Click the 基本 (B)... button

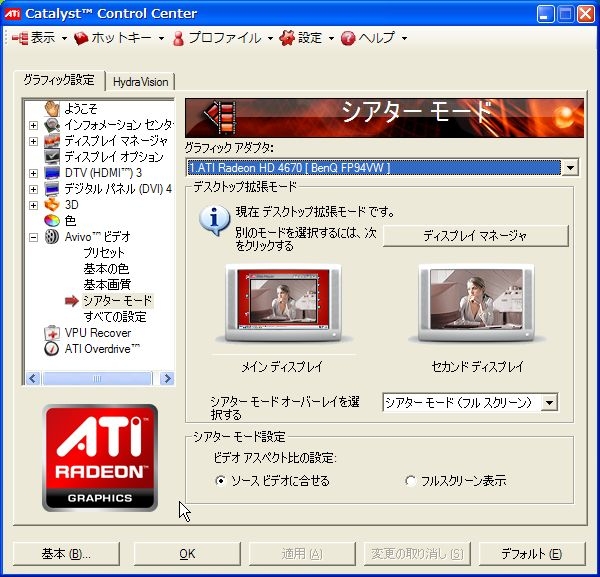[x=66, y=554]
